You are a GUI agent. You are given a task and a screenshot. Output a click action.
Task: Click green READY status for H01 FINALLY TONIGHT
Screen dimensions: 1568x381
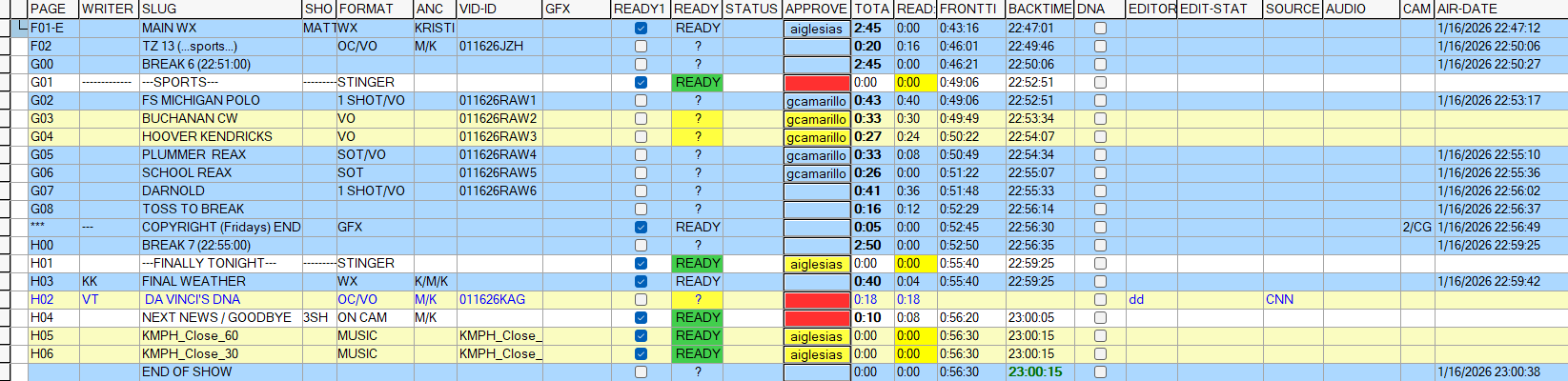697,264
